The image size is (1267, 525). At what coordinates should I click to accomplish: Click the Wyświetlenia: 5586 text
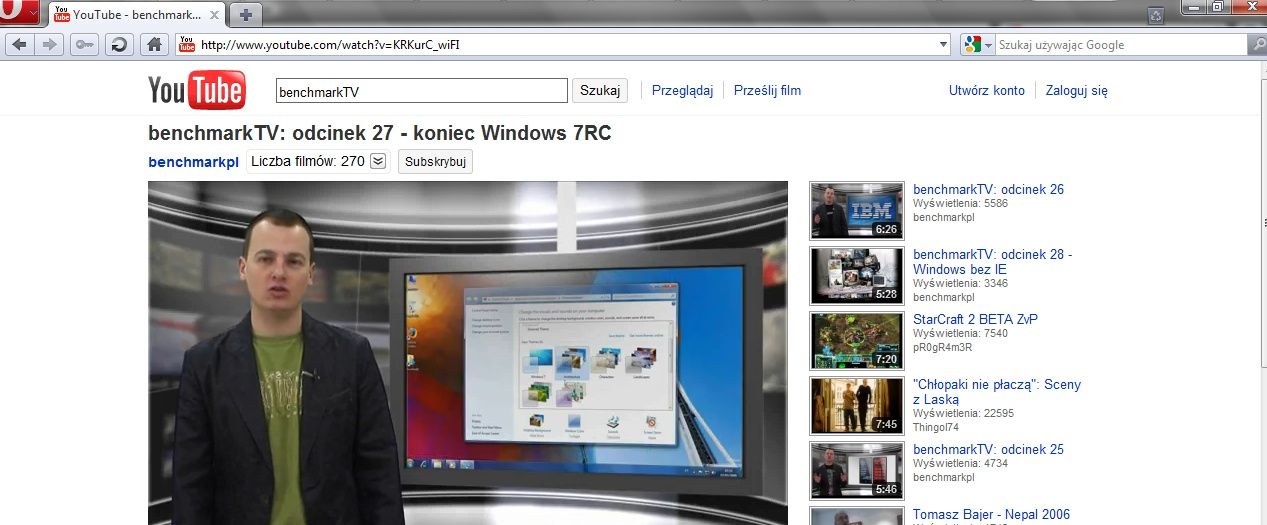tap(960, 203)
